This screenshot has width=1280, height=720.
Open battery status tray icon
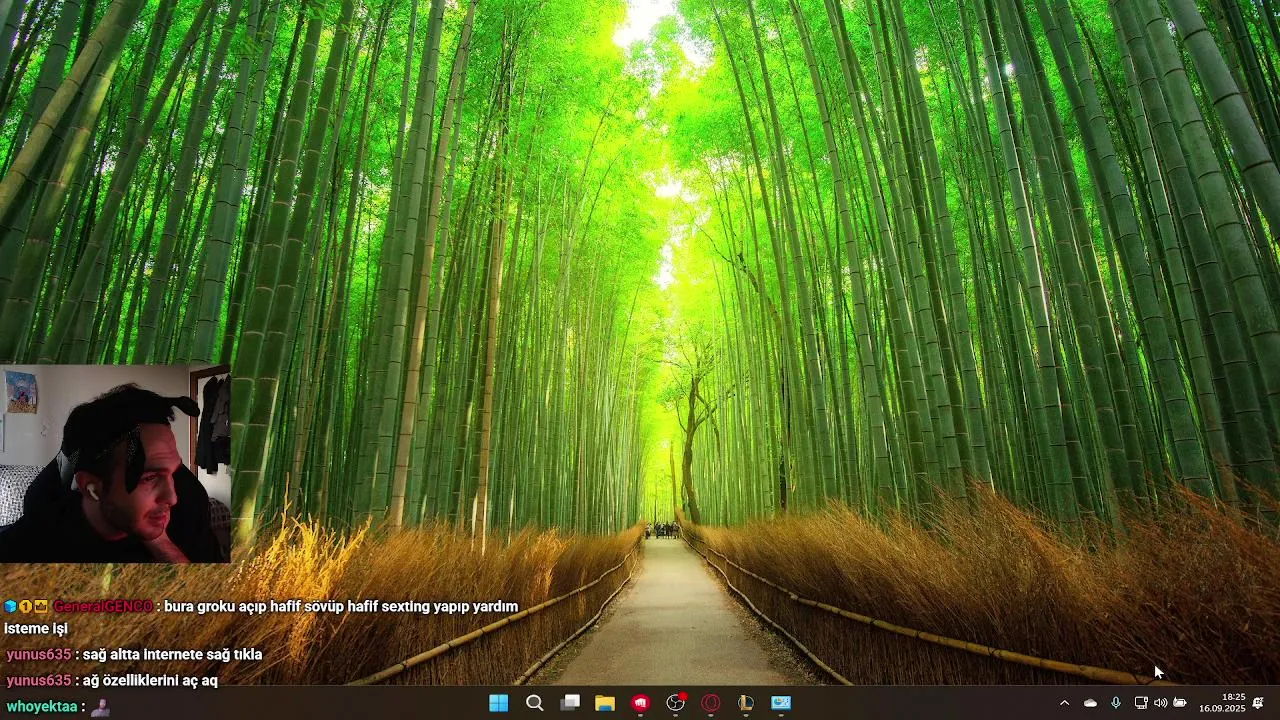pyautogui.click(x=1180, y=703)
